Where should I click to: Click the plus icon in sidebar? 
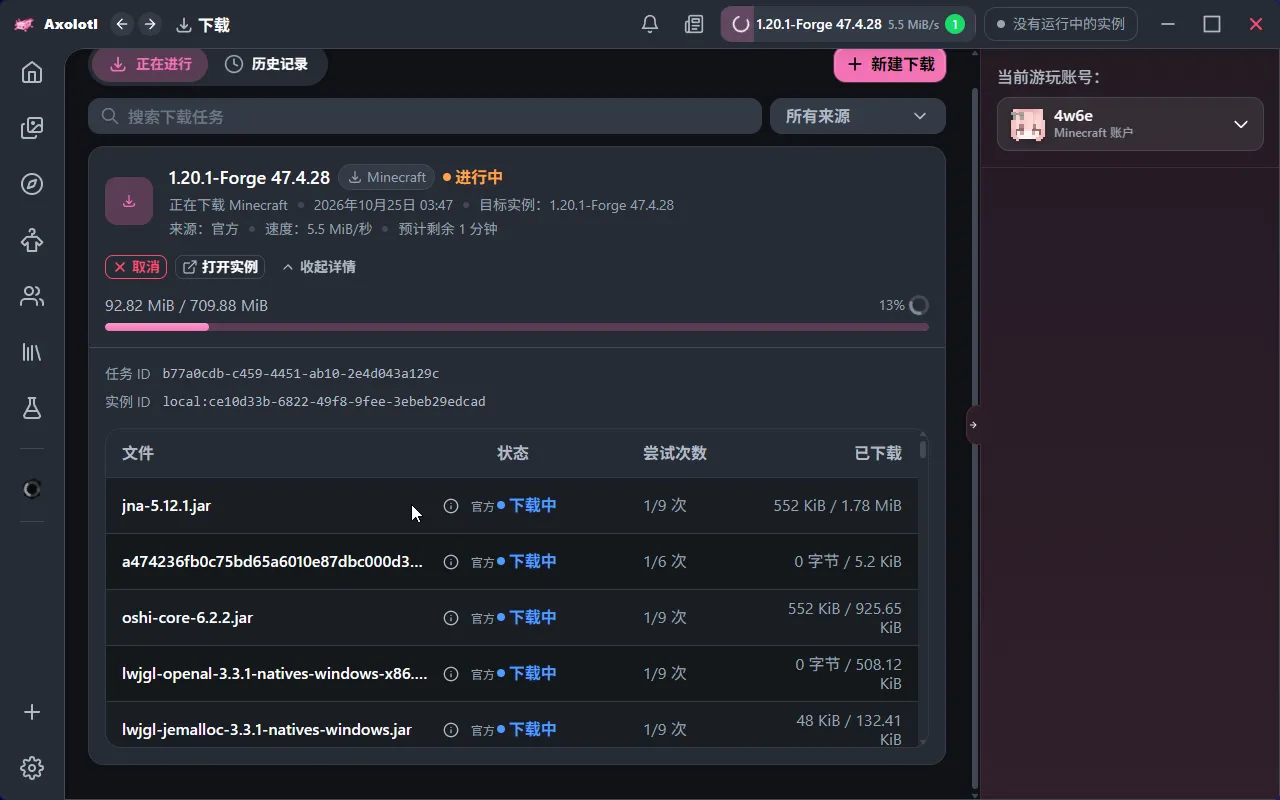pyautogui.click(x=32, y=712)
